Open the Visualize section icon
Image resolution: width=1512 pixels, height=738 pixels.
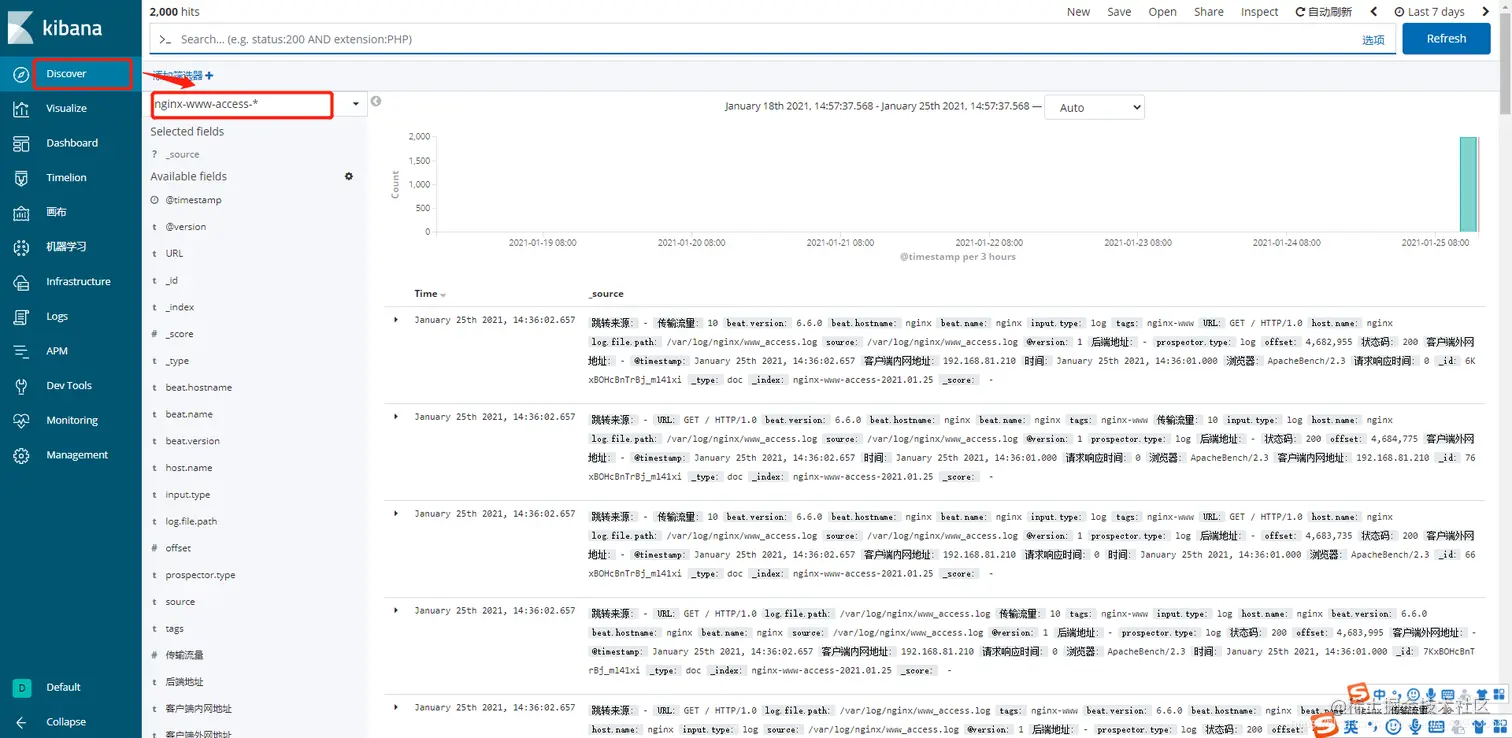pos(21,108)
